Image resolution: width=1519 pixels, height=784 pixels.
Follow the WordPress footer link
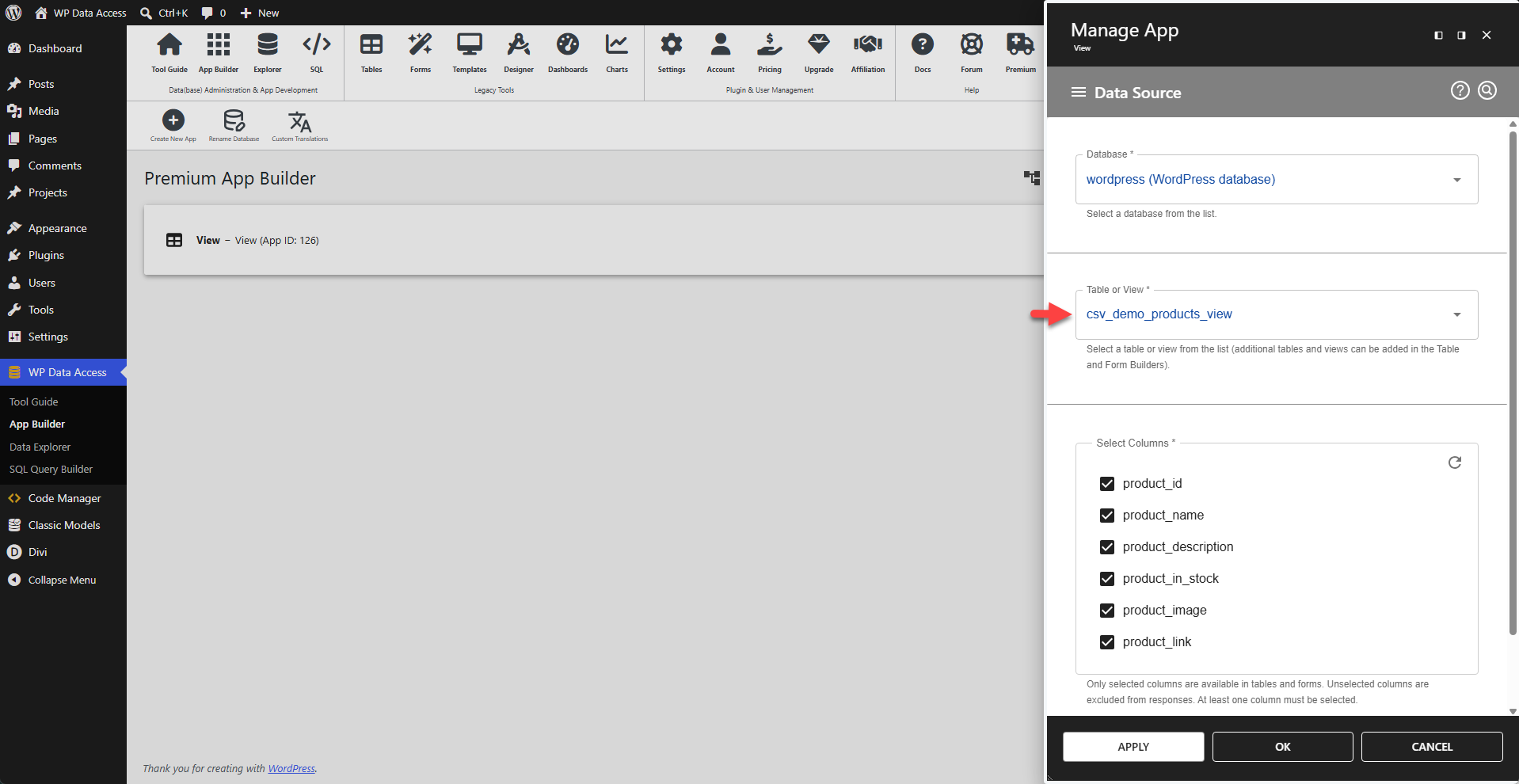coord(291,768)
